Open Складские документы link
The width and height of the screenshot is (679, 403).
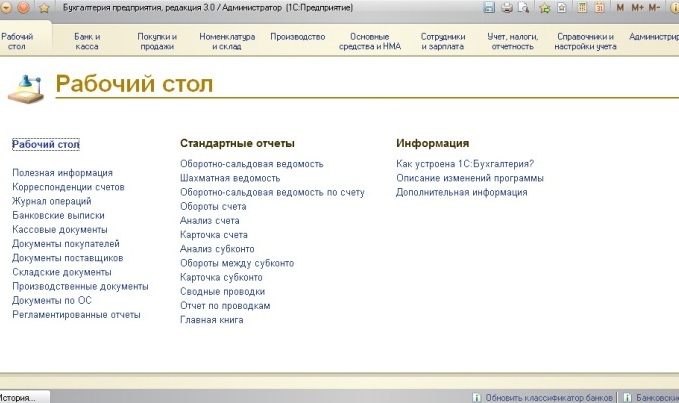62,272
